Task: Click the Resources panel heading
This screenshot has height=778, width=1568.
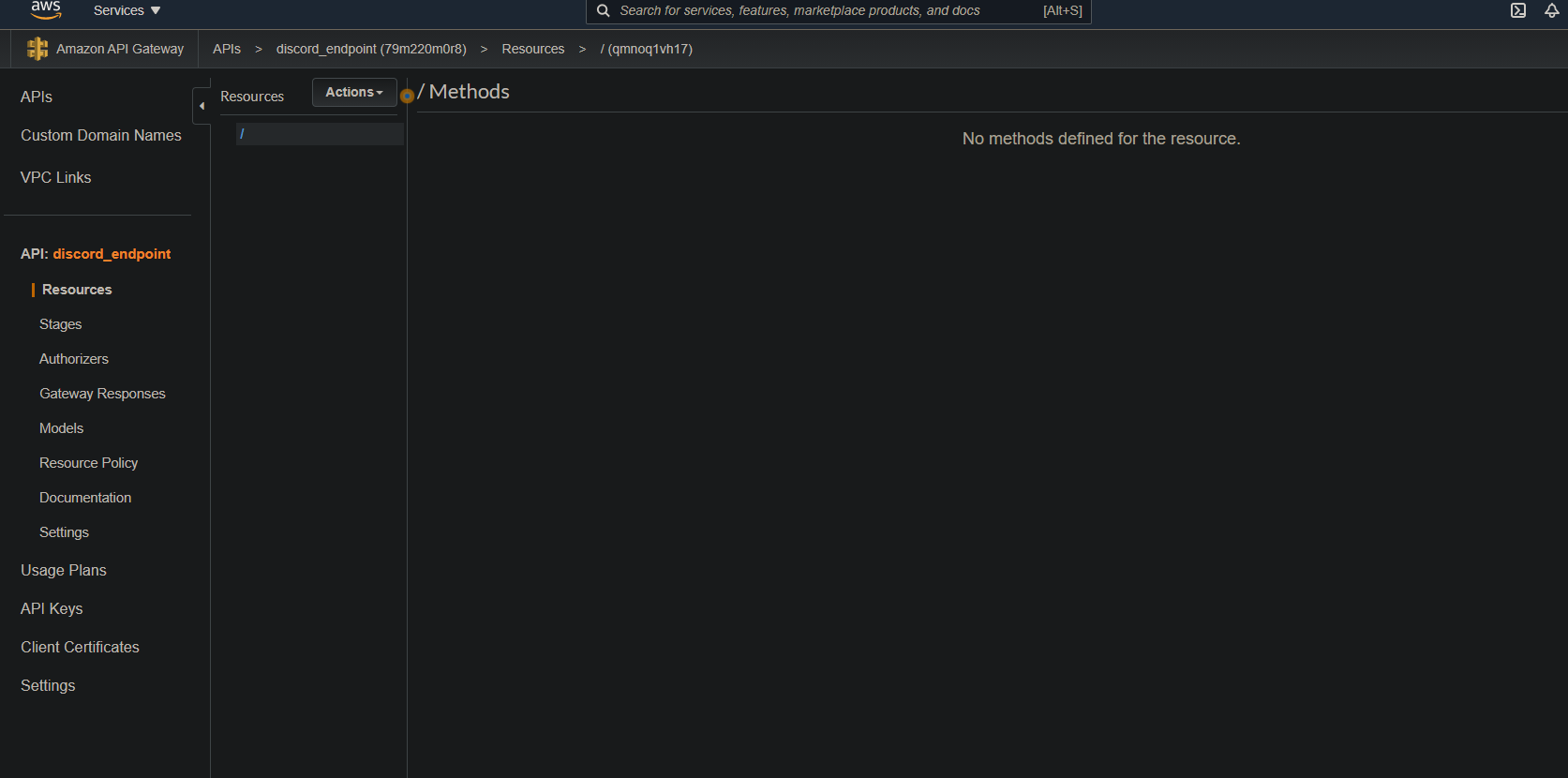Action: tap(252, 97)
